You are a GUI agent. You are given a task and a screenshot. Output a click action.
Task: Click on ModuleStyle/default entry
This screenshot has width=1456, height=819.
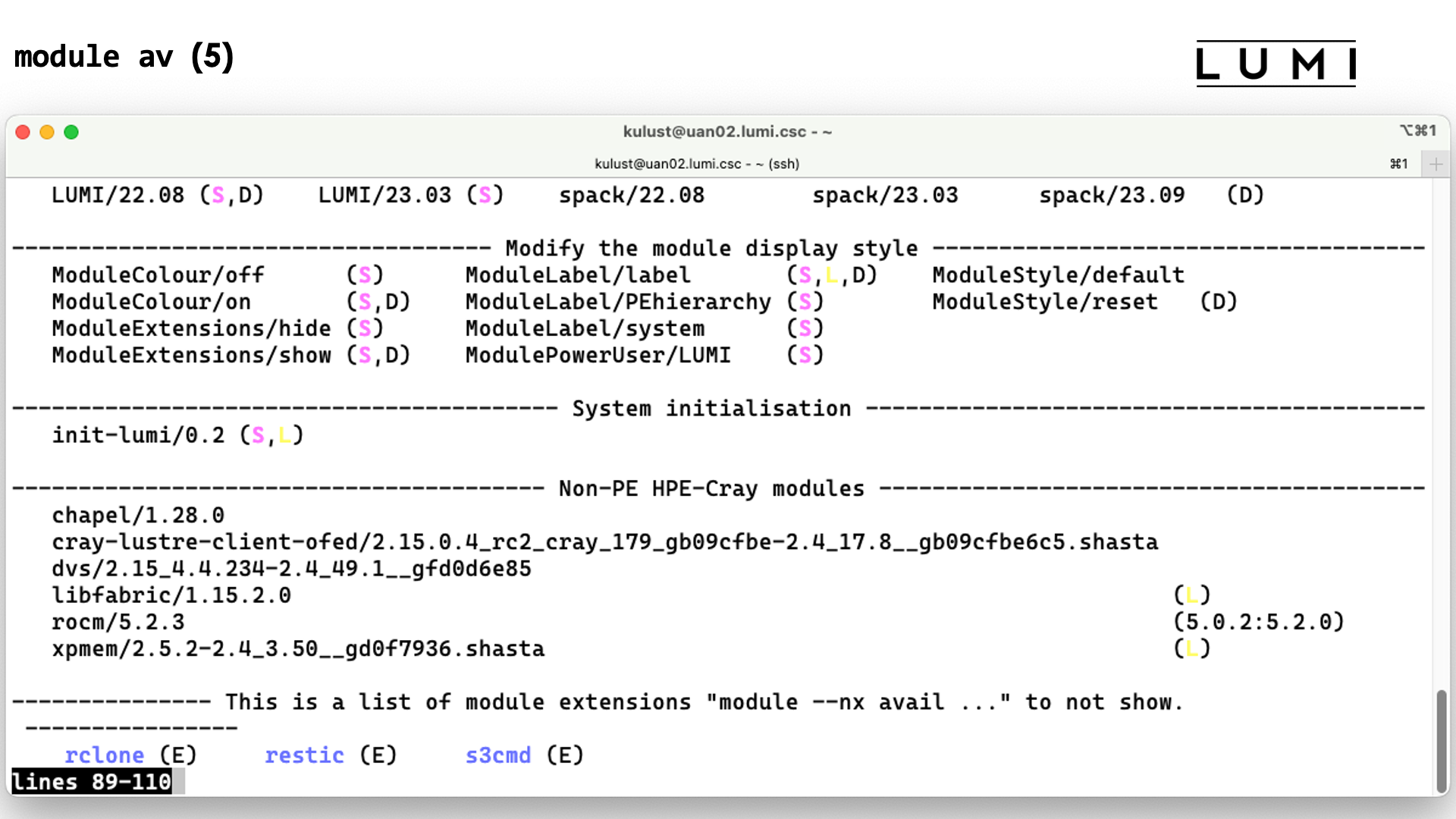(1058, 275)
